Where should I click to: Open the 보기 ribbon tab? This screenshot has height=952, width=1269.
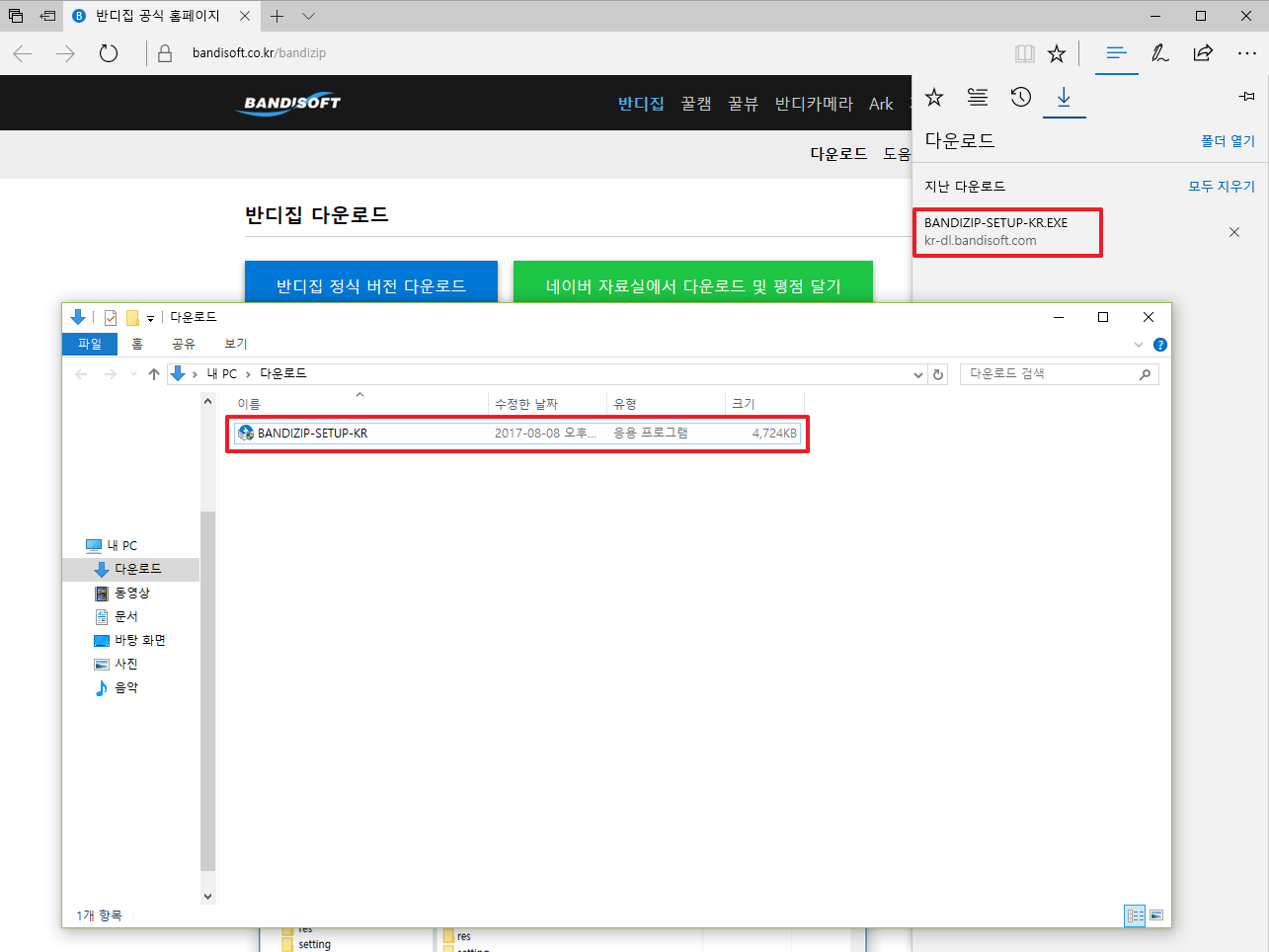click(x=236, y=344)
